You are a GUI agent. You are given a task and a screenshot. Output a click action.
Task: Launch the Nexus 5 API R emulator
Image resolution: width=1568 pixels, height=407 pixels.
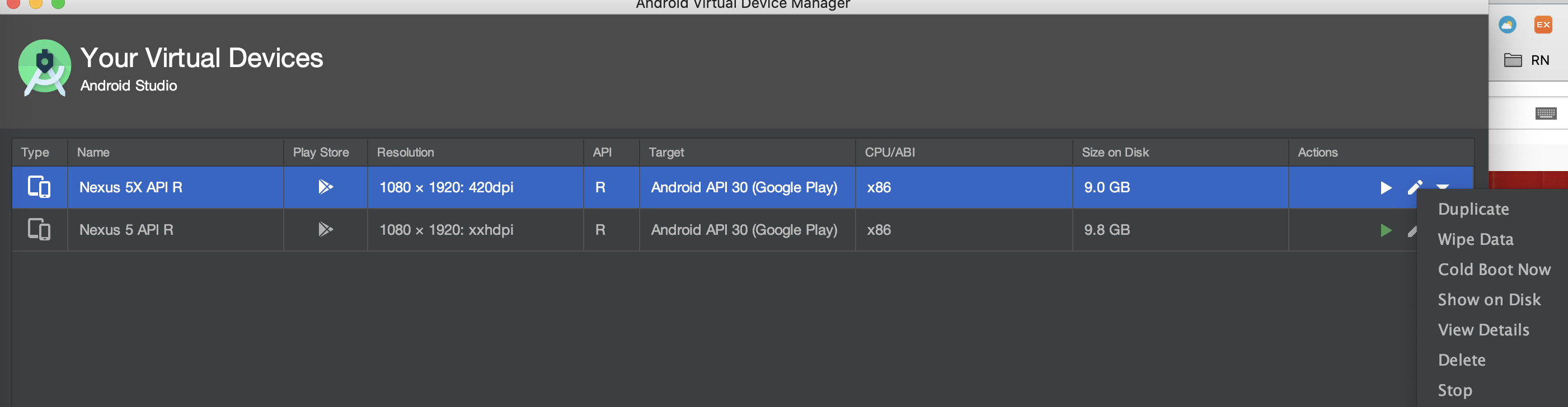(1386, 230)
